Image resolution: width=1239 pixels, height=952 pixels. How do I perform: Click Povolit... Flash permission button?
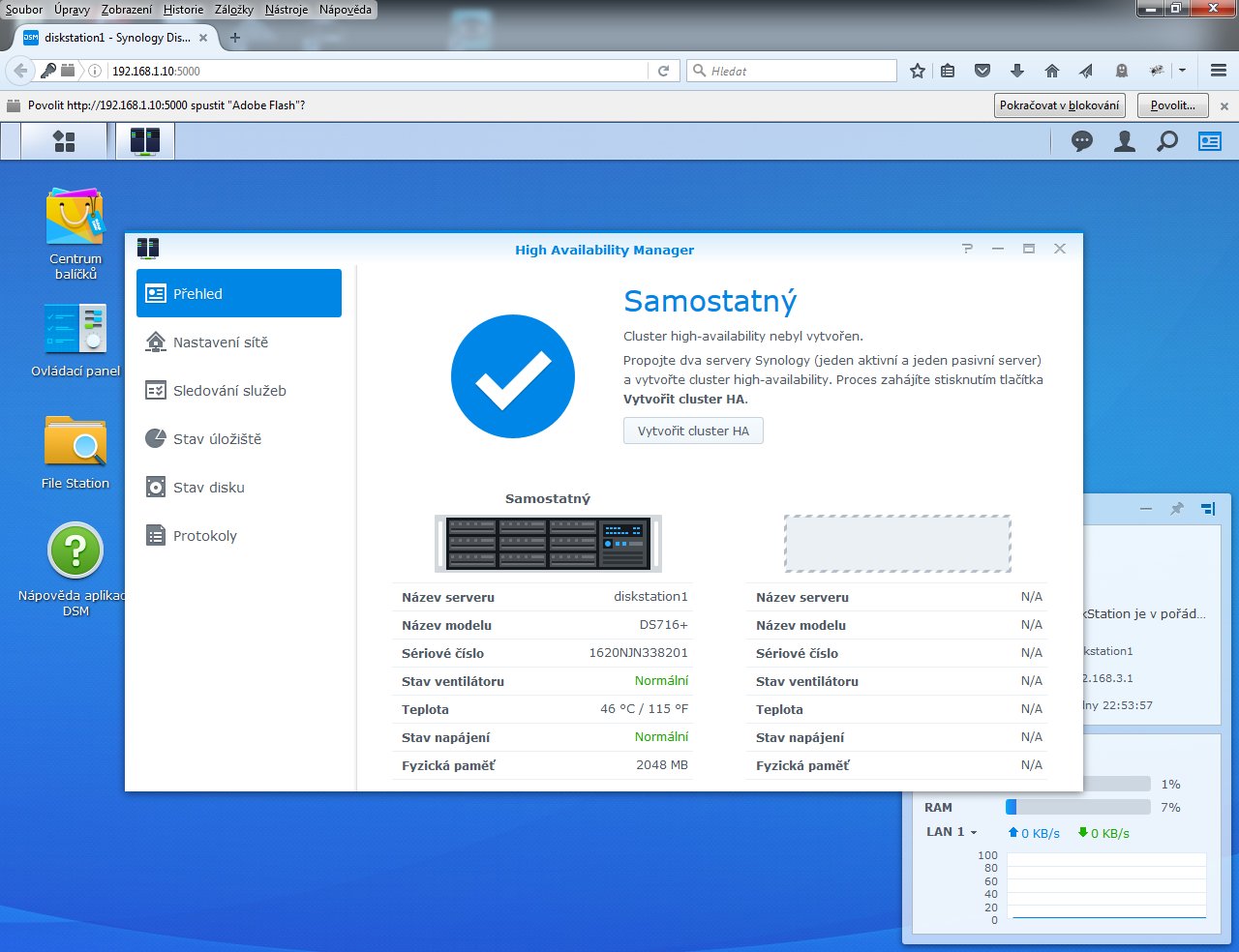pyautogui.click(x=1172, y=105)
